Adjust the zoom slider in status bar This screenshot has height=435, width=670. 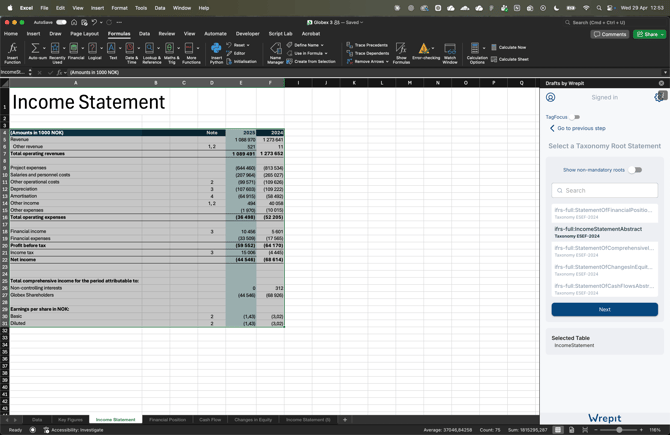(x=619, y=430)
